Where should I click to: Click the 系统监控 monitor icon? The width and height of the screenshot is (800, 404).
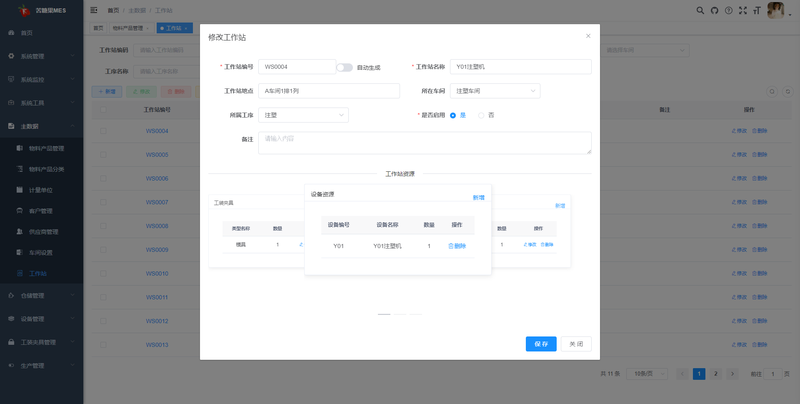pos(11,79)
